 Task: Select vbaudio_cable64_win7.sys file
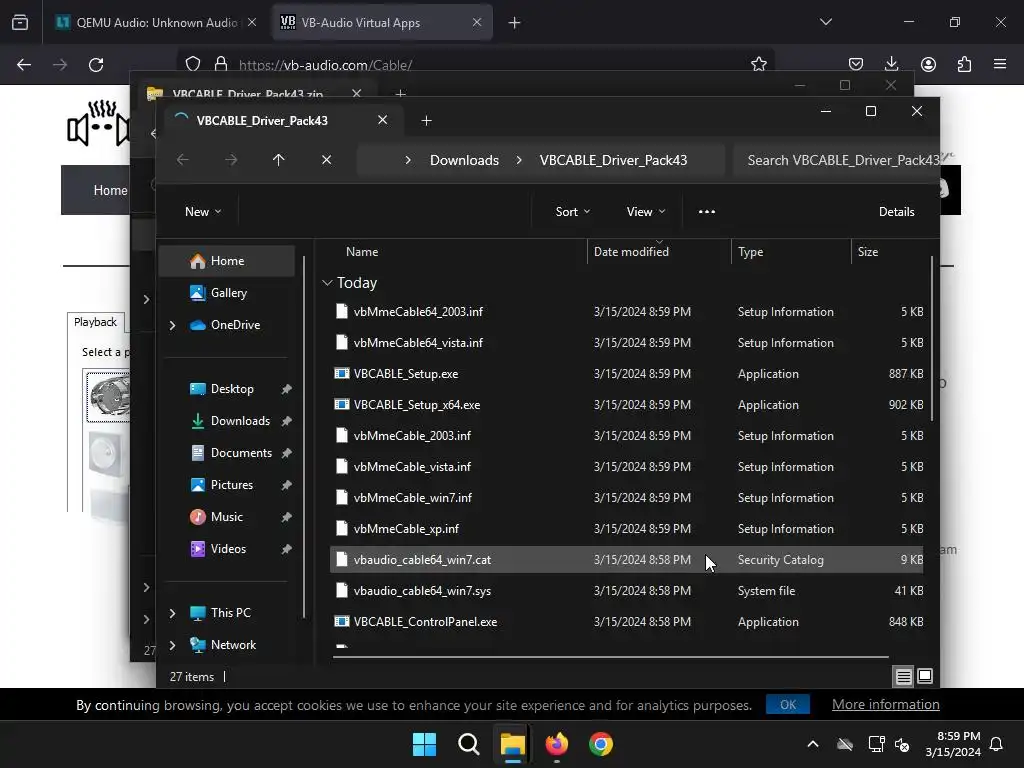[x=626, y=591]
